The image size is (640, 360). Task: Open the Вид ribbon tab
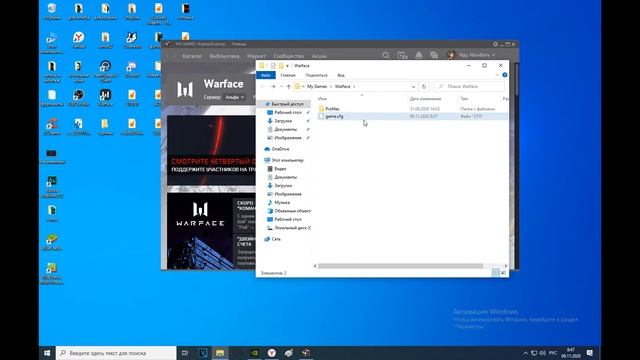(341, 75)
